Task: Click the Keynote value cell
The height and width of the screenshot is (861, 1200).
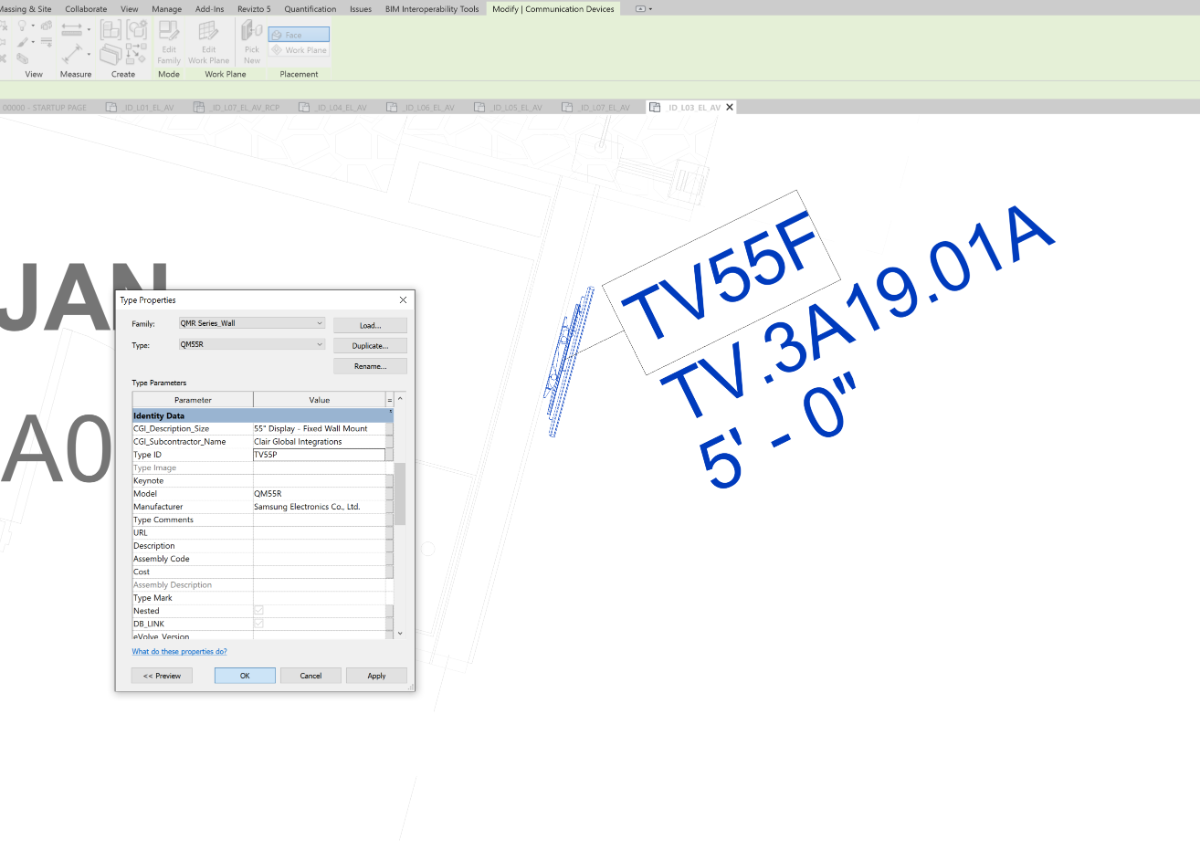Action: click(319, 480)
